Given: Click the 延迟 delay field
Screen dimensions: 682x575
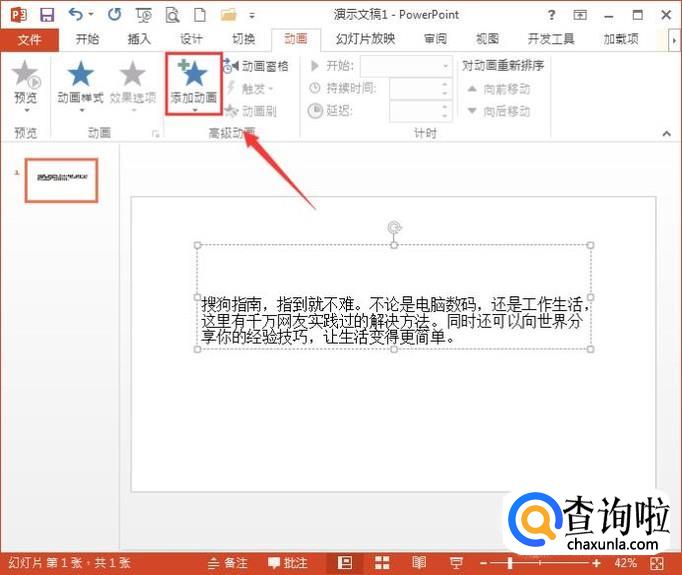Looking at the screenshot, I should tap(415, 111).
